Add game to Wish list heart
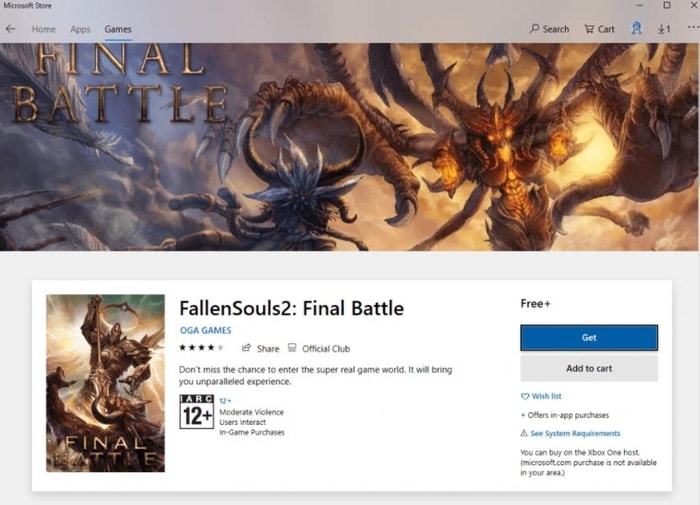The width and height of the screenshot is (700, 505). click(x=525, y=396)
